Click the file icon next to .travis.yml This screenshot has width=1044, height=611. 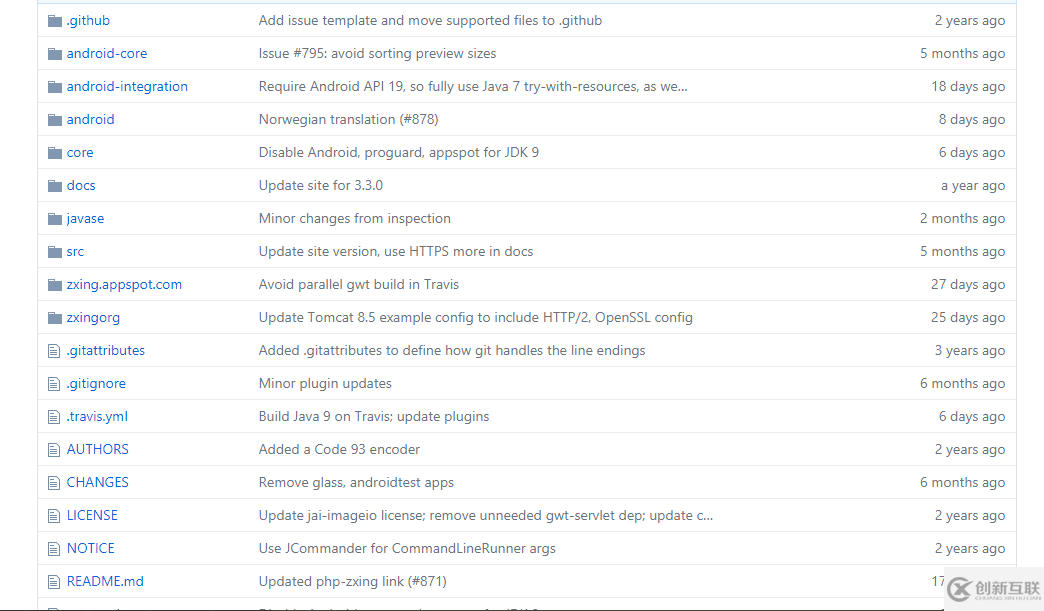point(55,417)
